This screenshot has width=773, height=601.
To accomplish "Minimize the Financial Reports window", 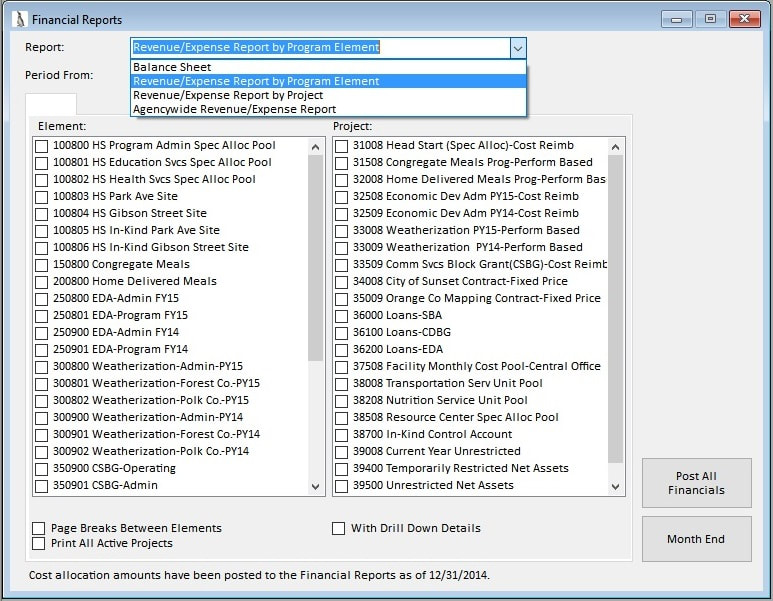I will [x=676, y=20].
